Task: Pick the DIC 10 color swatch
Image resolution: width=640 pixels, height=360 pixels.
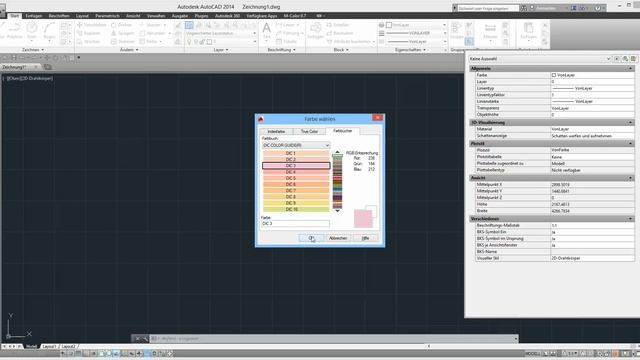Action: (x=296, y=209)
